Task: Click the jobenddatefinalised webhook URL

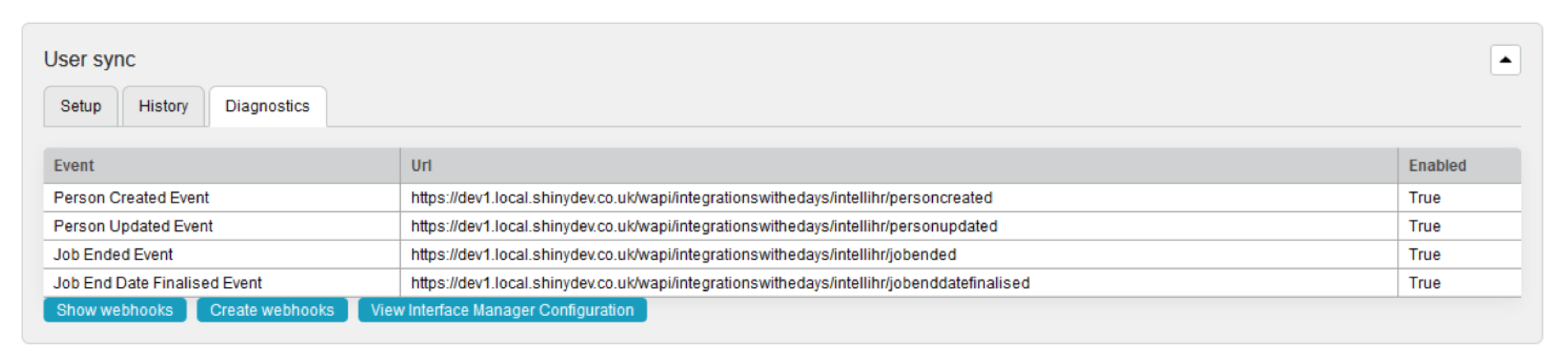Action: click(720, 283)
